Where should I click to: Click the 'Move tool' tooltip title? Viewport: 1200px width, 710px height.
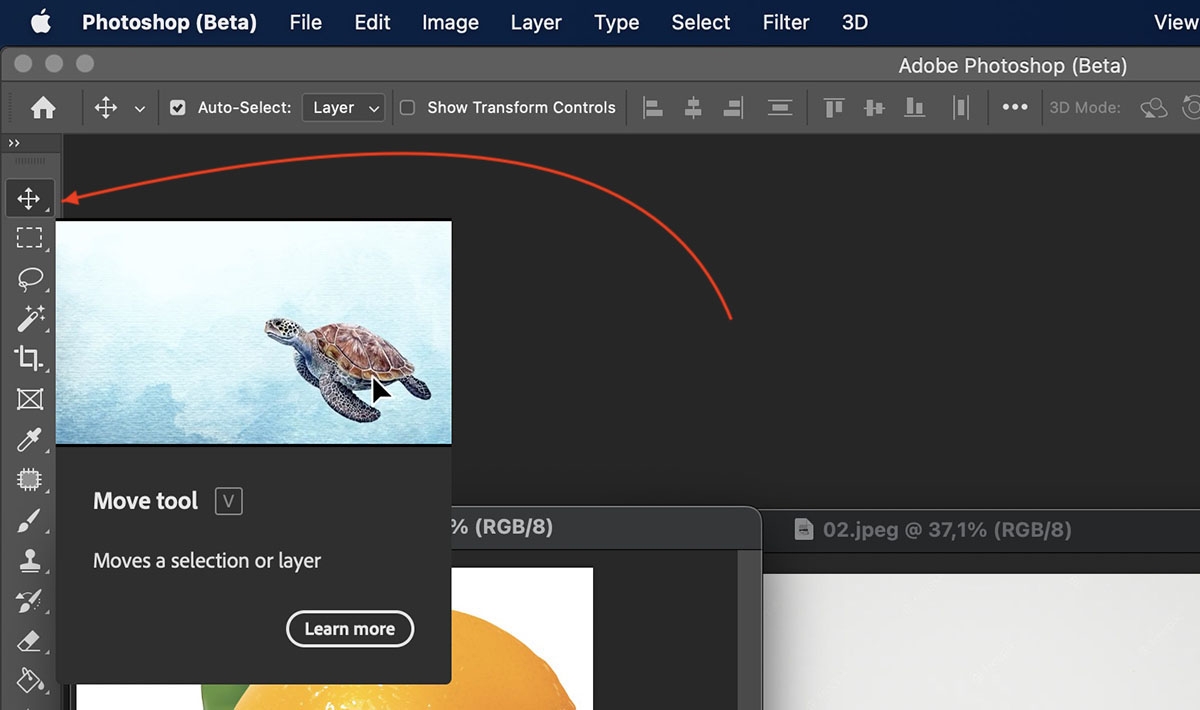(x=146, y=501)
